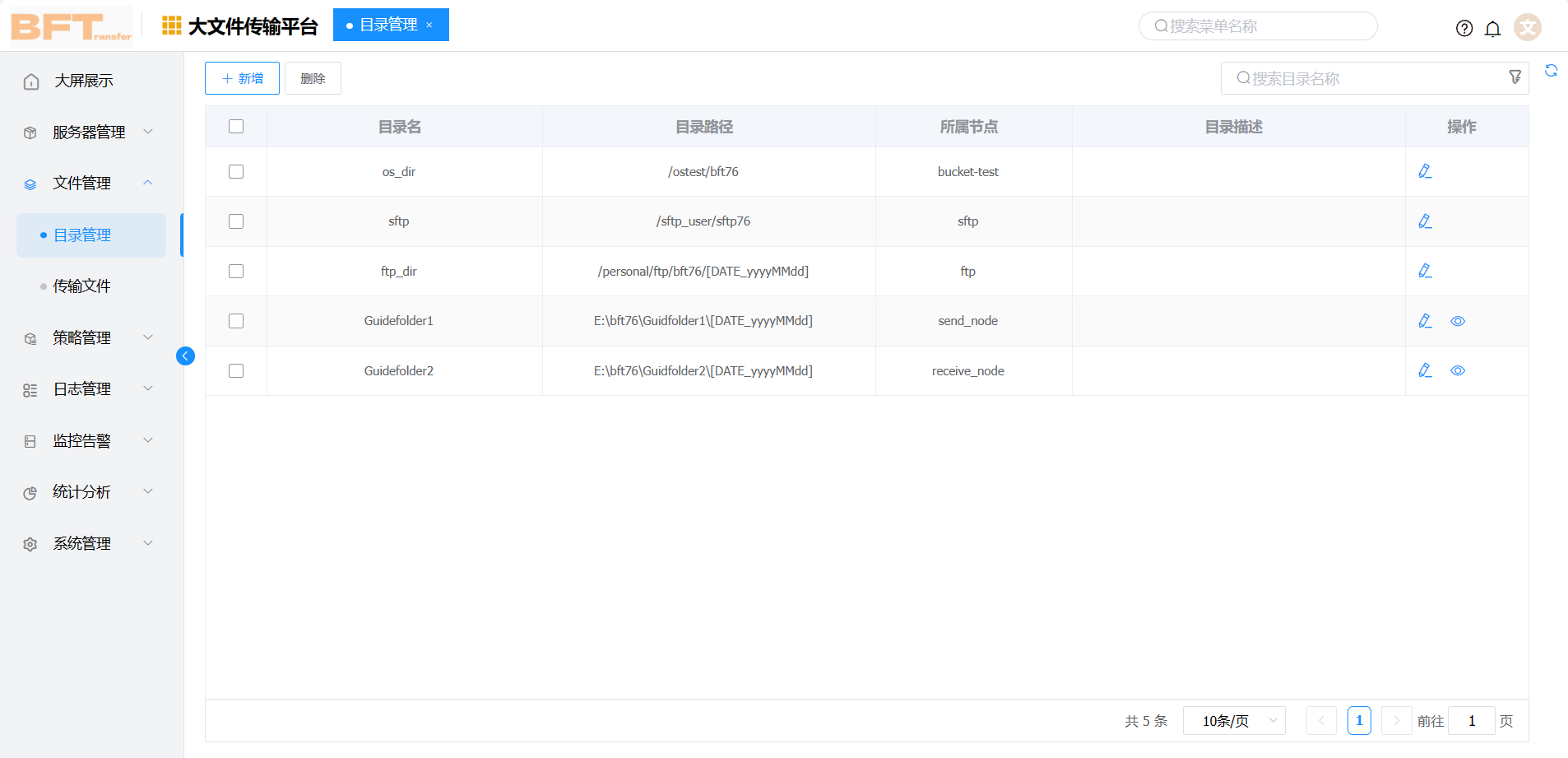
Task: Edit the Guidefolder2 directory entry
Action: pyautogui.click(x=1425, y=370)
